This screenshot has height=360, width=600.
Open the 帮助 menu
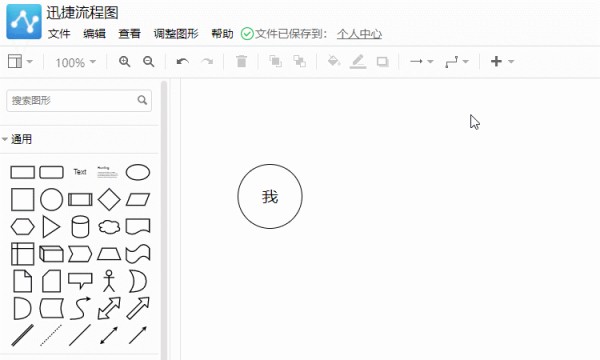(x=222, y=34)
